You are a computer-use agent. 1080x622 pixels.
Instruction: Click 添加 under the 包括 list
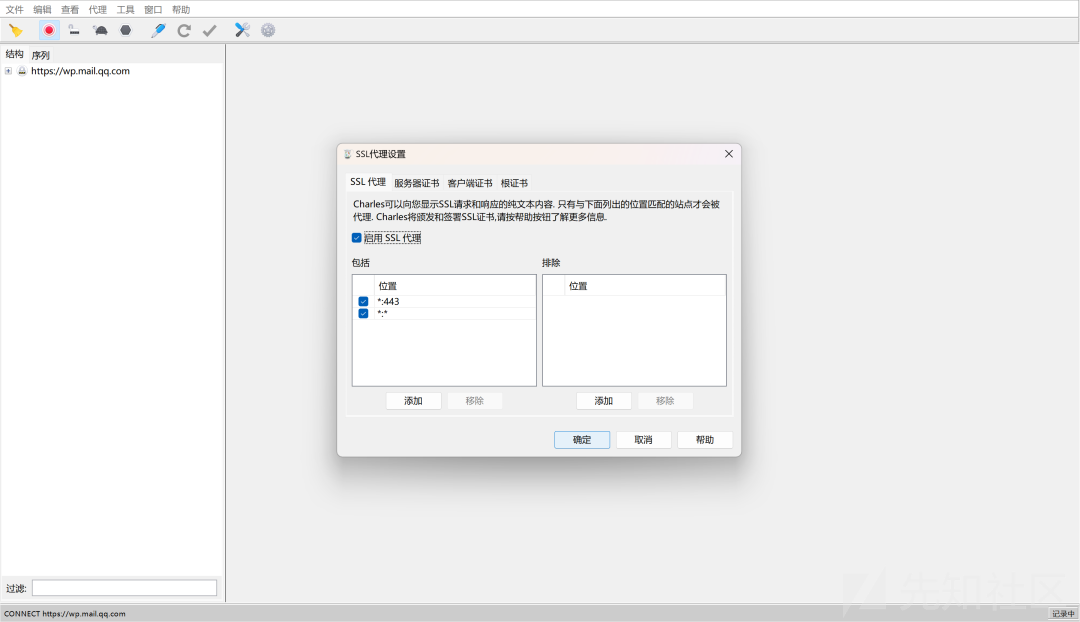[x=413, y=401]
